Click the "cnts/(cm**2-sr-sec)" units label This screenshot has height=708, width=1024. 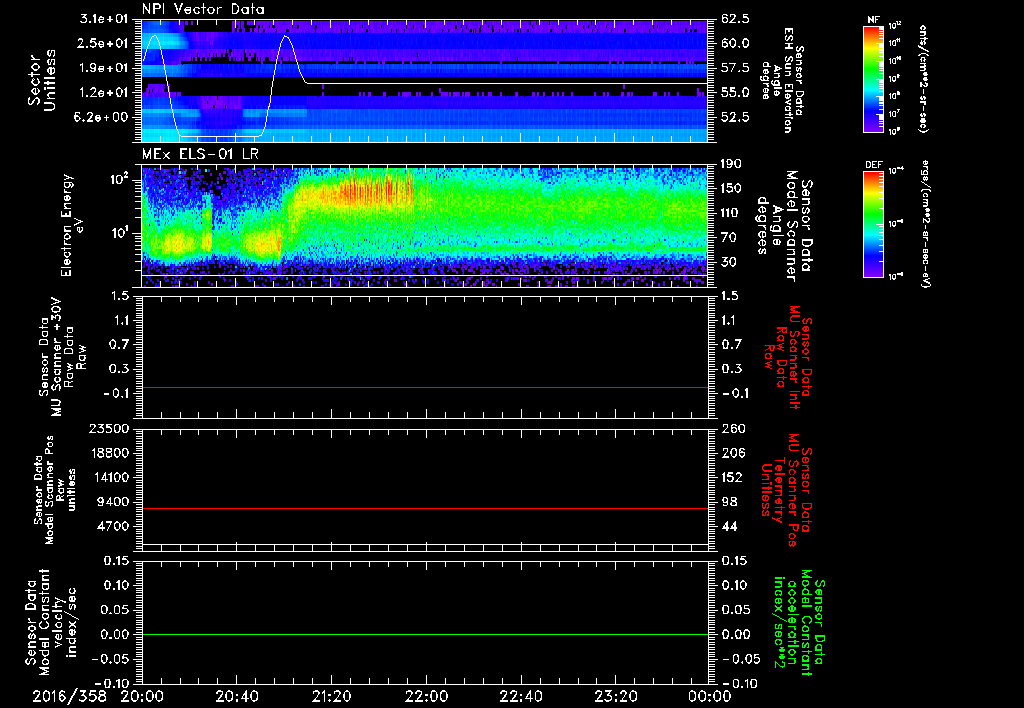click(923, 78)
